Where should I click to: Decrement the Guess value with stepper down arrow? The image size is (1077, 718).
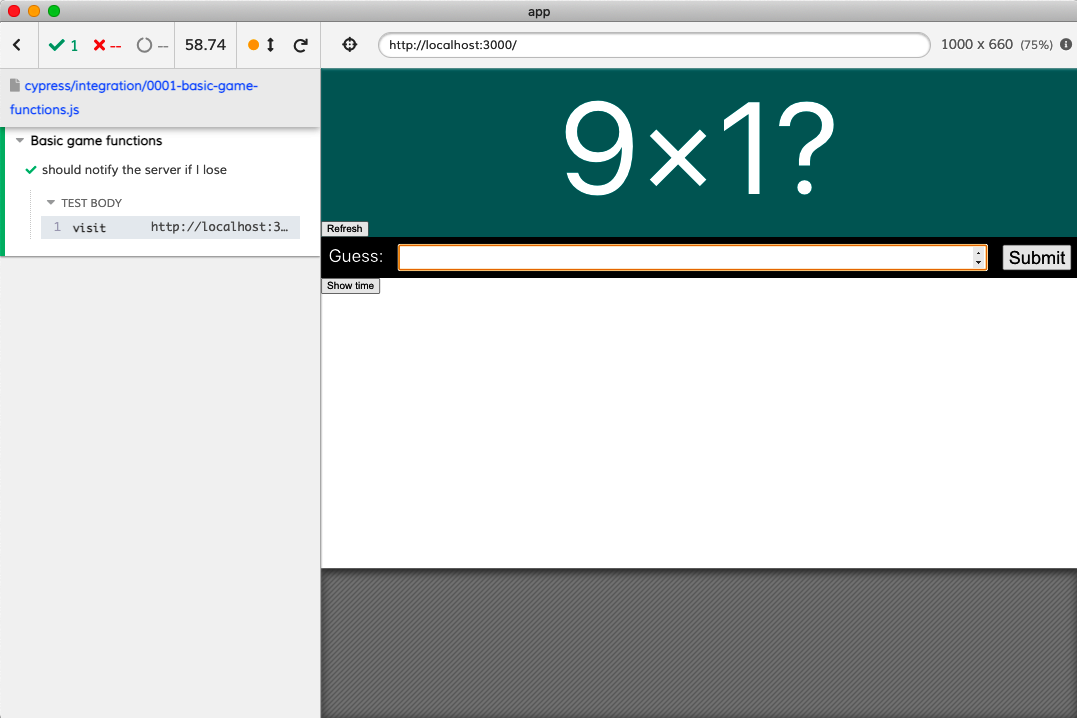tap(978, 262)
